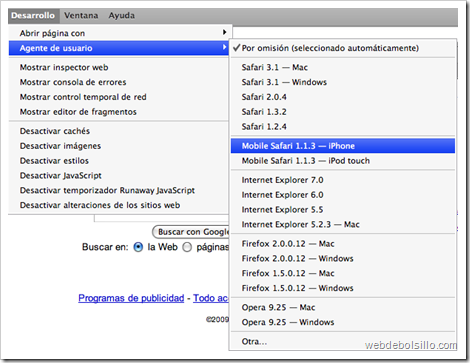470x363 pixels.
Task: Open the Desarrollo menu
Action: tap(33, 16)
